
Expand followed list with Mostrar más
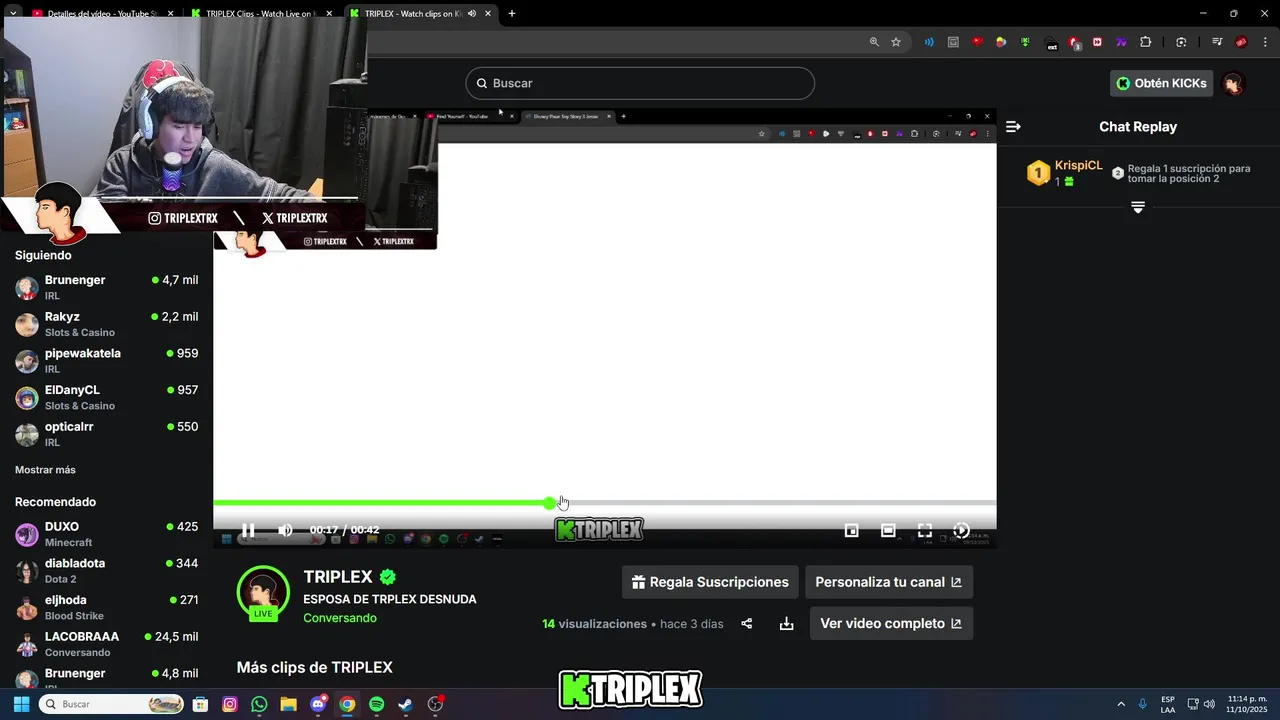click(45, 470)
